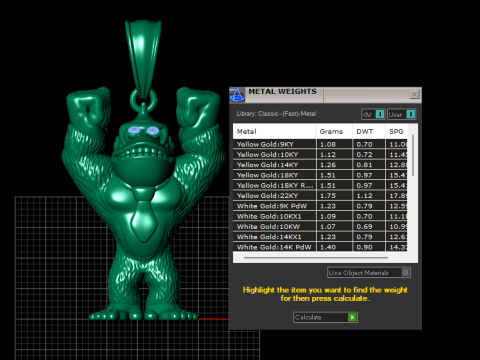480x360 pixels.
Task: Click the DWT column header
Action: pyautogui.click(x=369, y=131)
